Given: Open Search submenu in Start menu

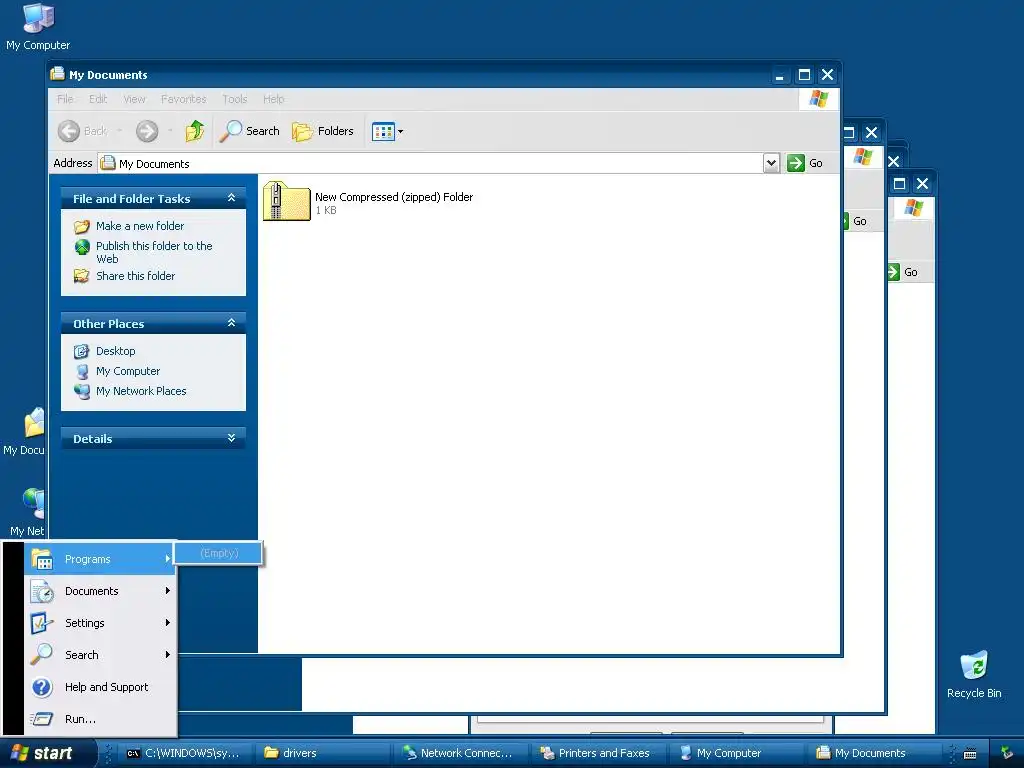Looking at the screenshot, I should (100, 655).
